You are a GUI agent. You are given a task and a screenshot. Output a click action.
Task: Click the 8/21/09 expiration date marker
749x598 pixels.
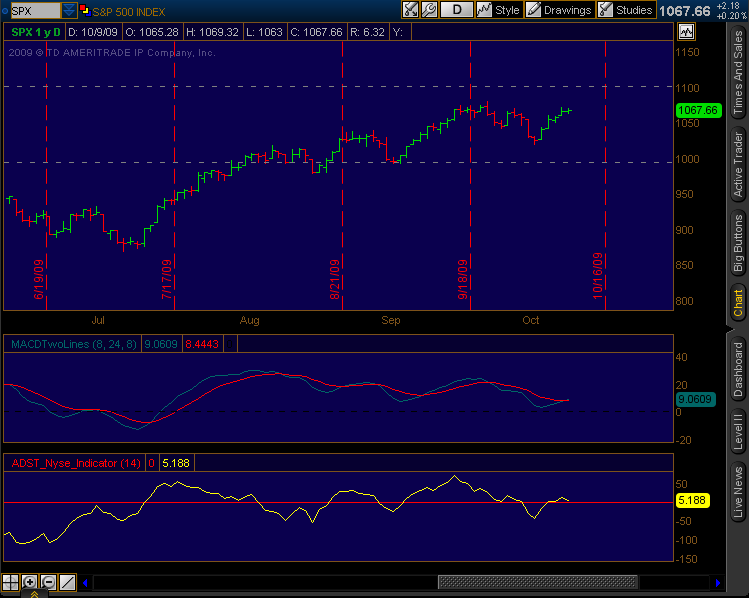pyautogui.click(x=335, y=279)
